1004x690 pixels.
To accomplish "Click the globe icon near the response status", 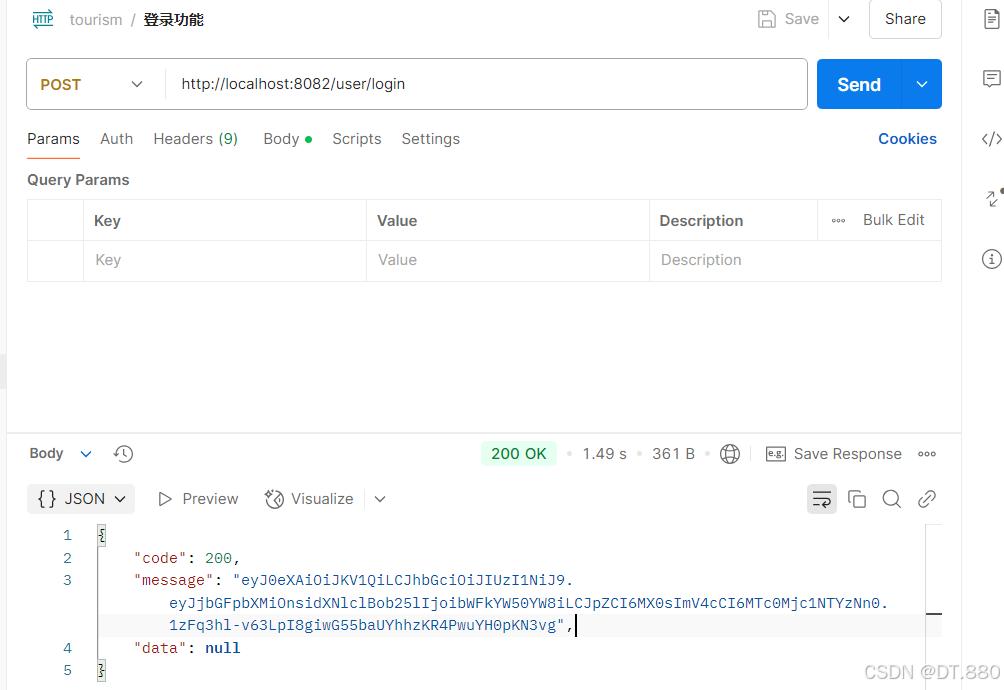I will [730, 453].
